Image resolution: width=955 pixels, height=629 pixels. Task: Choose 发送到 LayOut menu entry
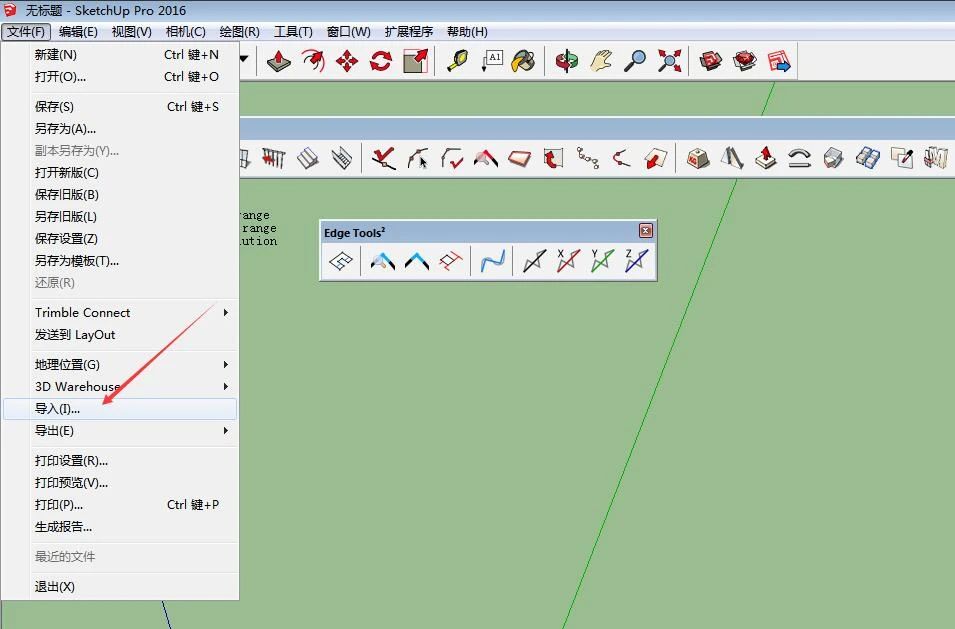[x=120, y=335]
